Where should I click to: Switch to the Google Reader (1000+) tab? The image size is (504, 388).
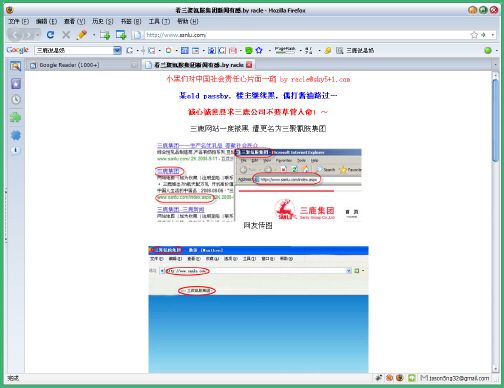[83, 65]
